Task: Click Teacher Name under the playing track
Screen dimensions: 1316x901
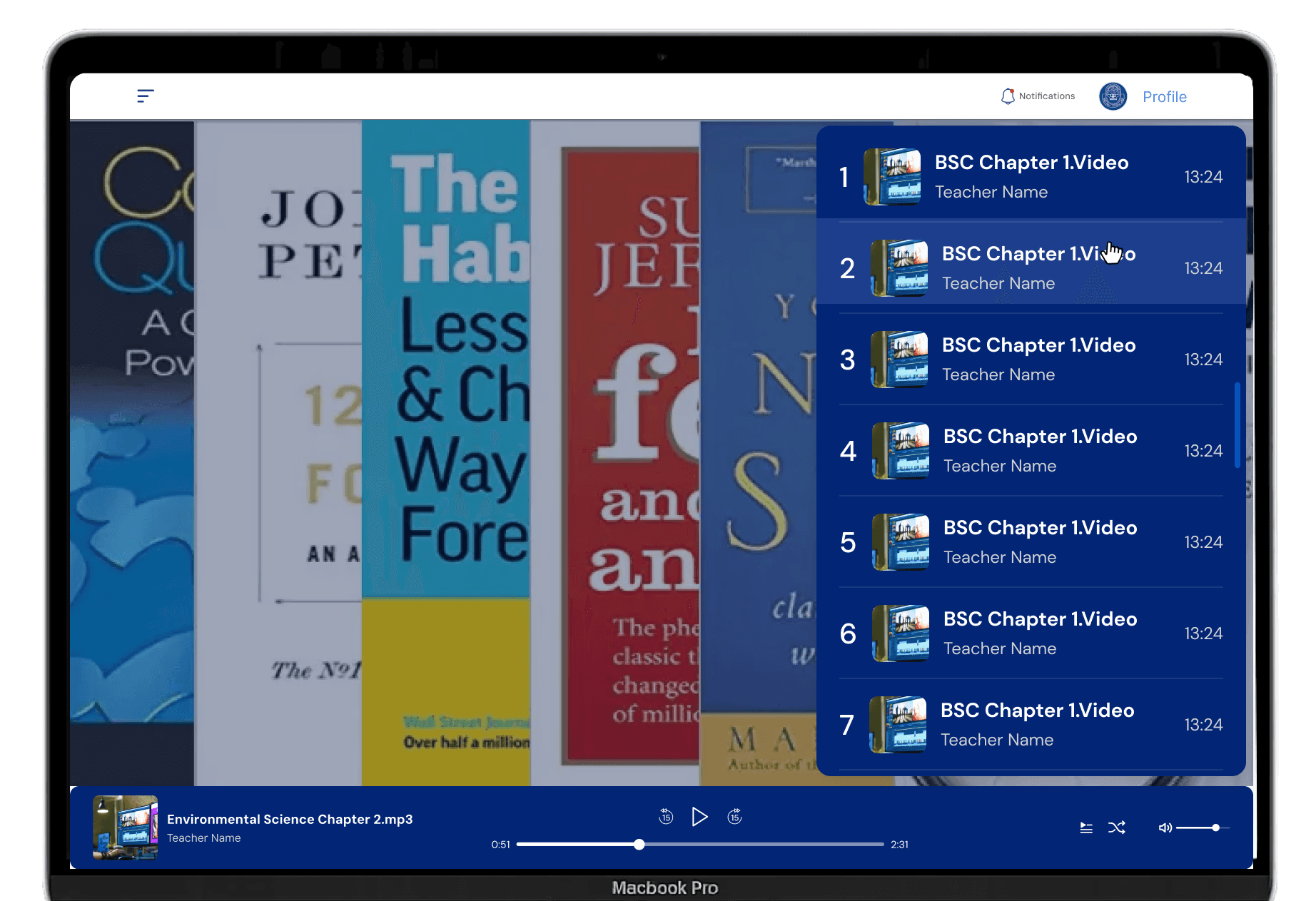Action: 204,838
